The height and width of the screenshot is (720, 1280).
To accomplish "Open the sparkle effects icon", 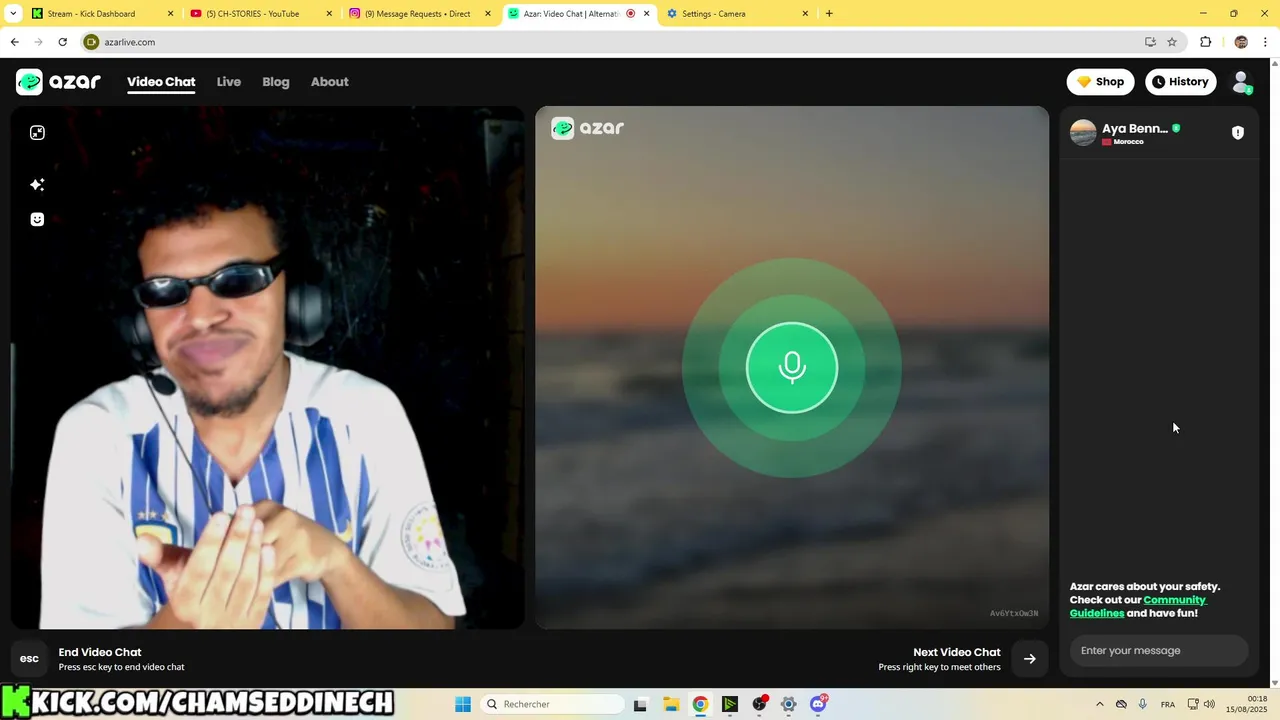I will pyautogui.click(x=37, y=184).
